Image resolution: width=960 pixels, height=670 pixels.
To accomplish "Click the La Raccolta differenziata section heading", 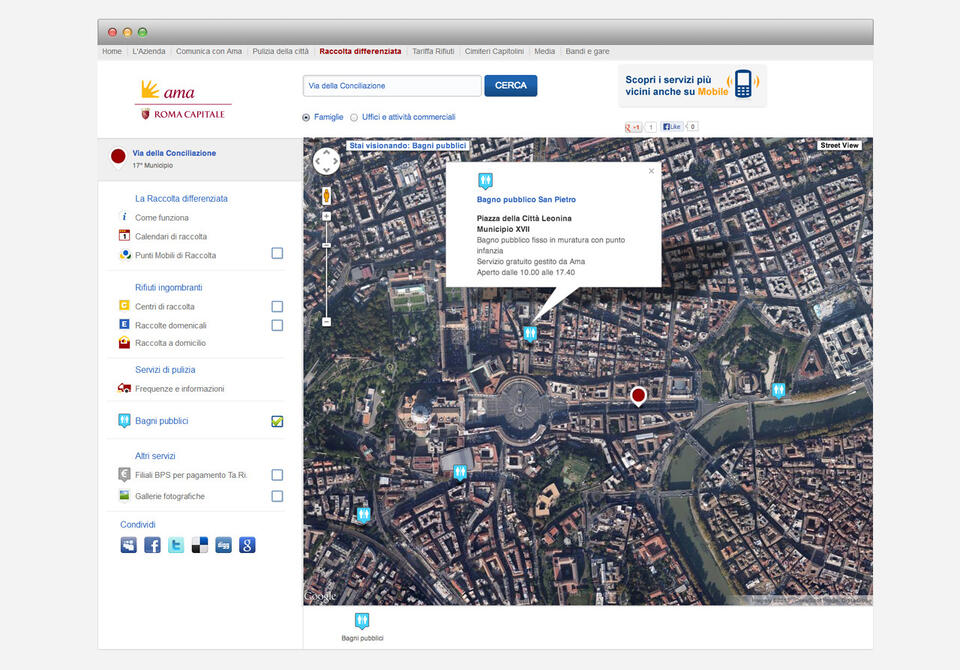I will pos(181,198).
